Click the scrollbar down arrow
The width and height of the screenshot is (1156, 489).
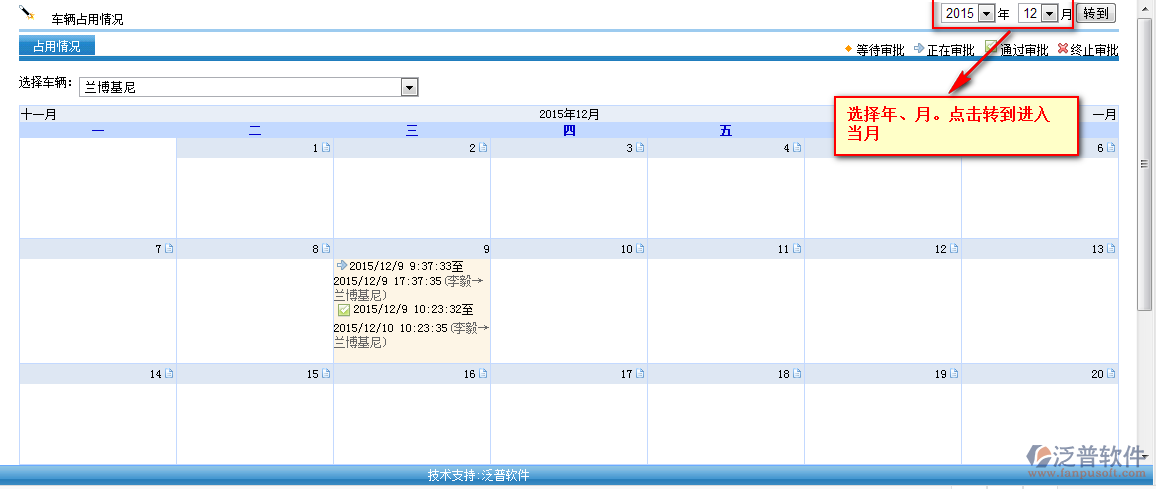(1144, 456)
